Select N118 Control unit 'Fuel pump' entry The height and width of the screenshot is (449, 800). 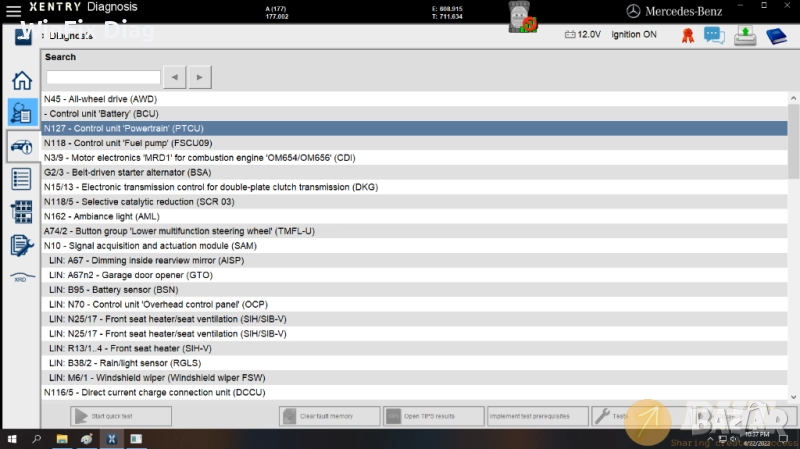pyautogui.click(x=128, y=143)
